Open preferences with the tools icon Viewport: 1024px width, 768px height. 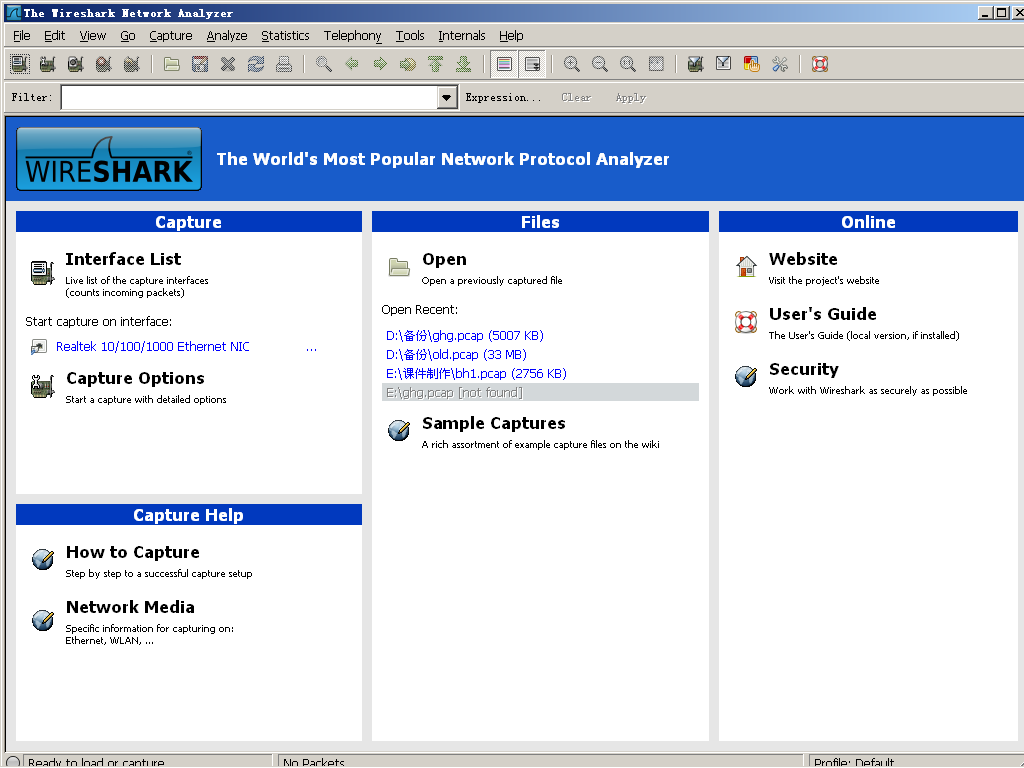(780, 64)
